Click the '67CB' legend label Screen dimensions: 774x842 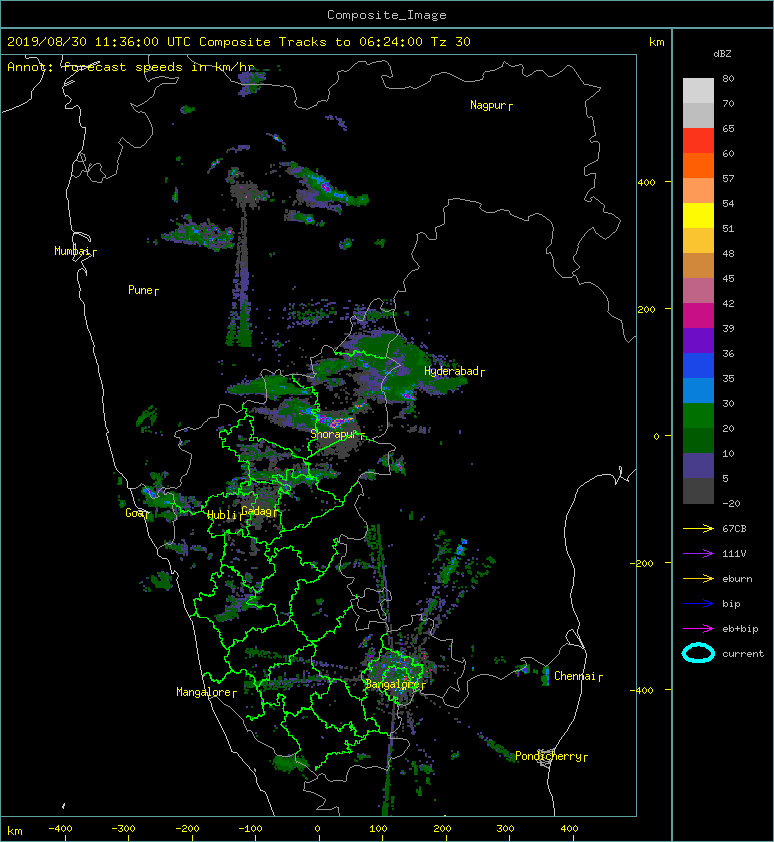pyautogui.click(x=734, y=529)
